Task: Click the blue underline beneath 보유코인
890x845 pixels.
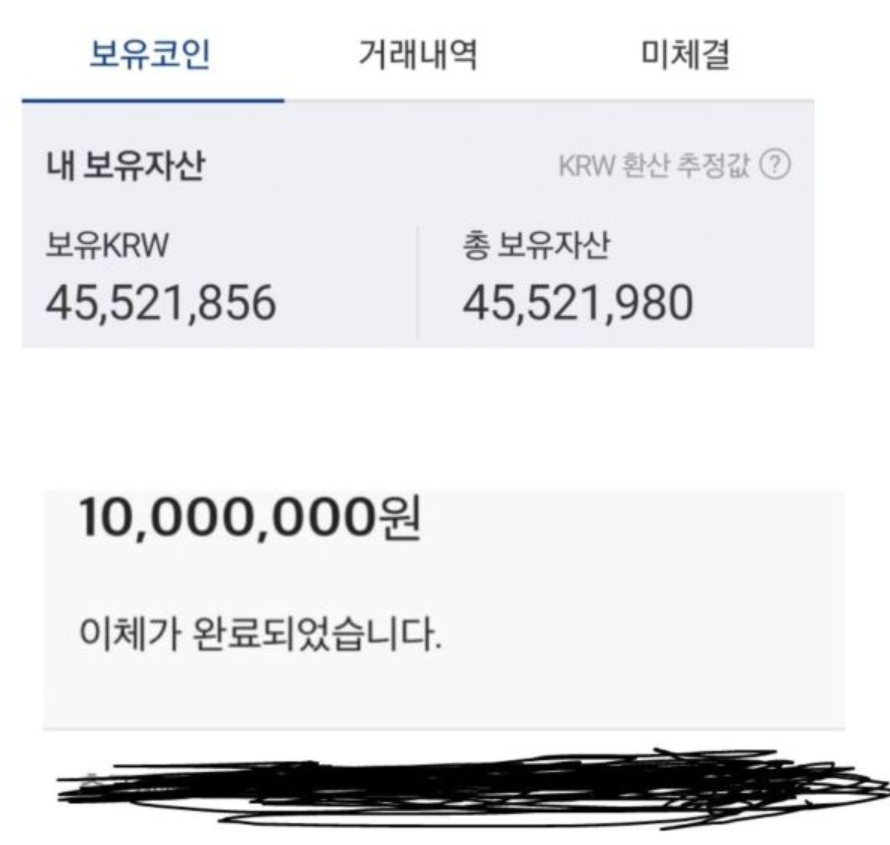Action: coord(153,100)
